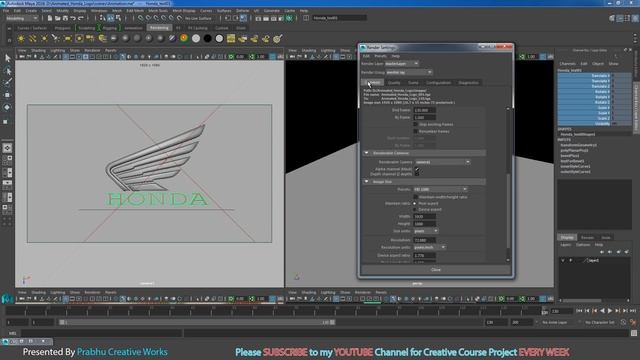Open the Modeling menu set dropdown
640x360 pixels.
pyautogui.click(x=22, y=18)
